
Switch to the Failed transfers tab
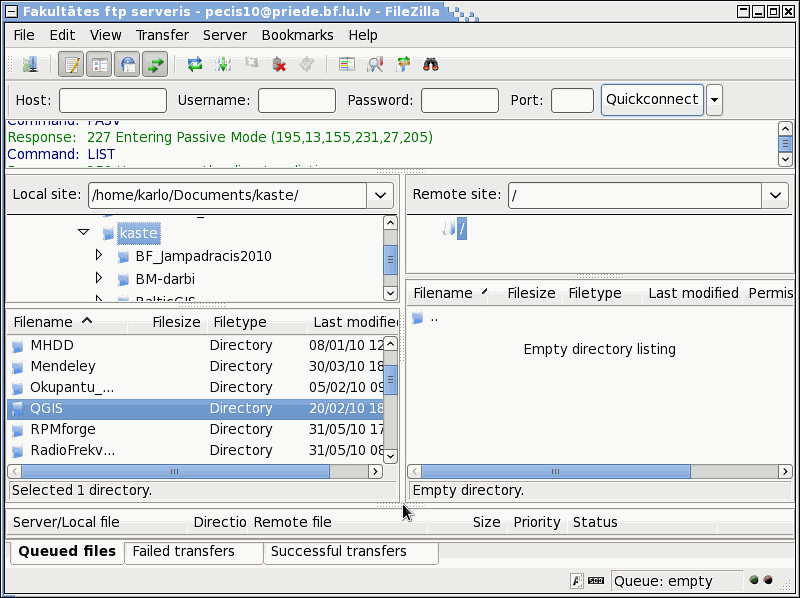pyautogui.click(x=194, y=552)
